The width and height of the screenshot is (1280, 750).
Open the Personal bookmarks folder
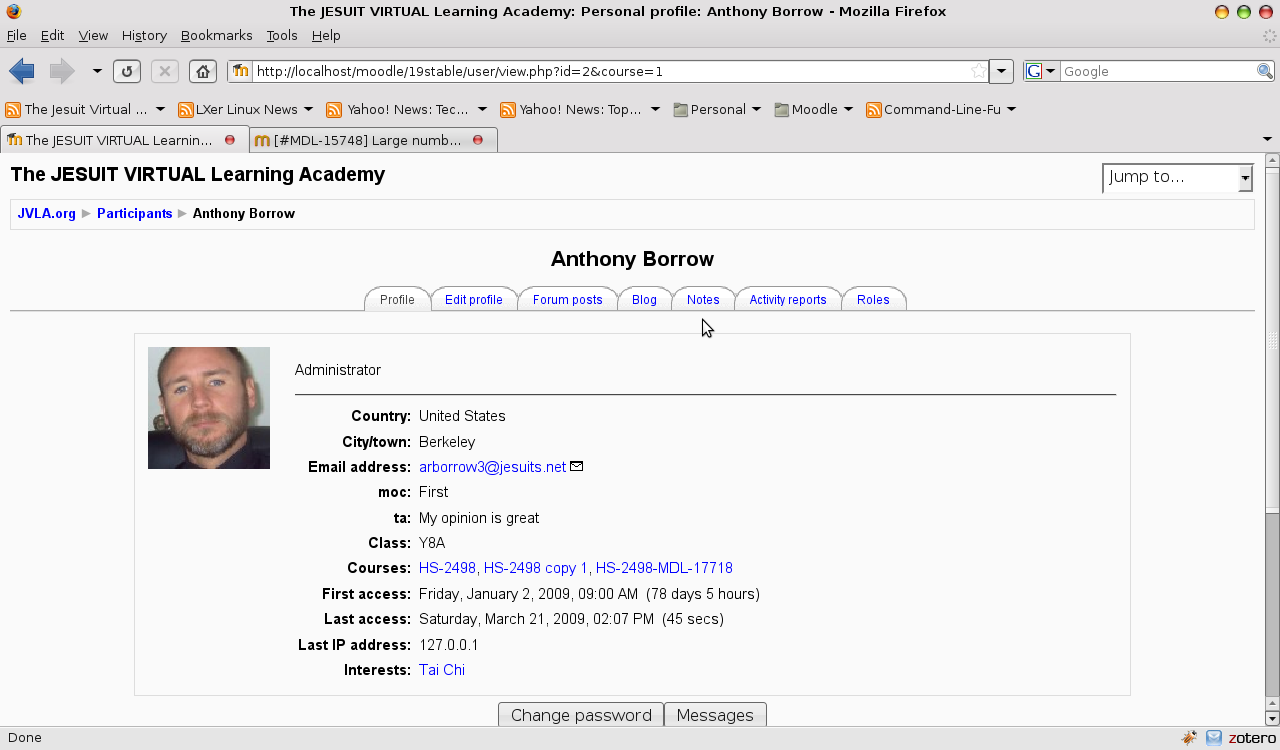tap(717, 109)
